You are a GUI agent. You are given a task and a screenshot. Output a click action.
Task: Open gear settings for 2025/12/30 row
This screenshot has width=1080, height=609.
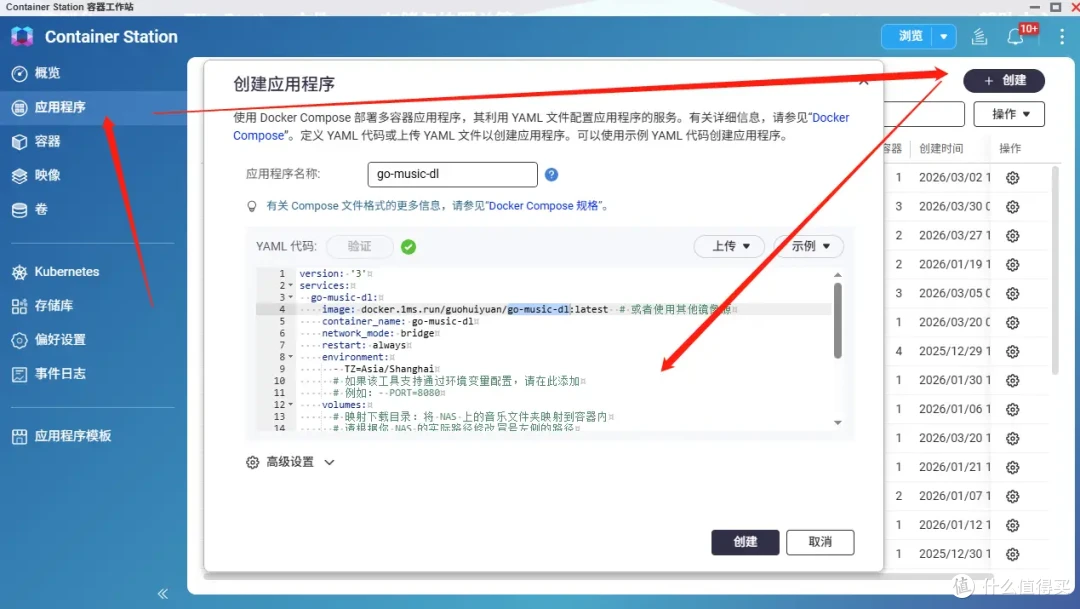pyautogui.click(x=1012, y=554)
